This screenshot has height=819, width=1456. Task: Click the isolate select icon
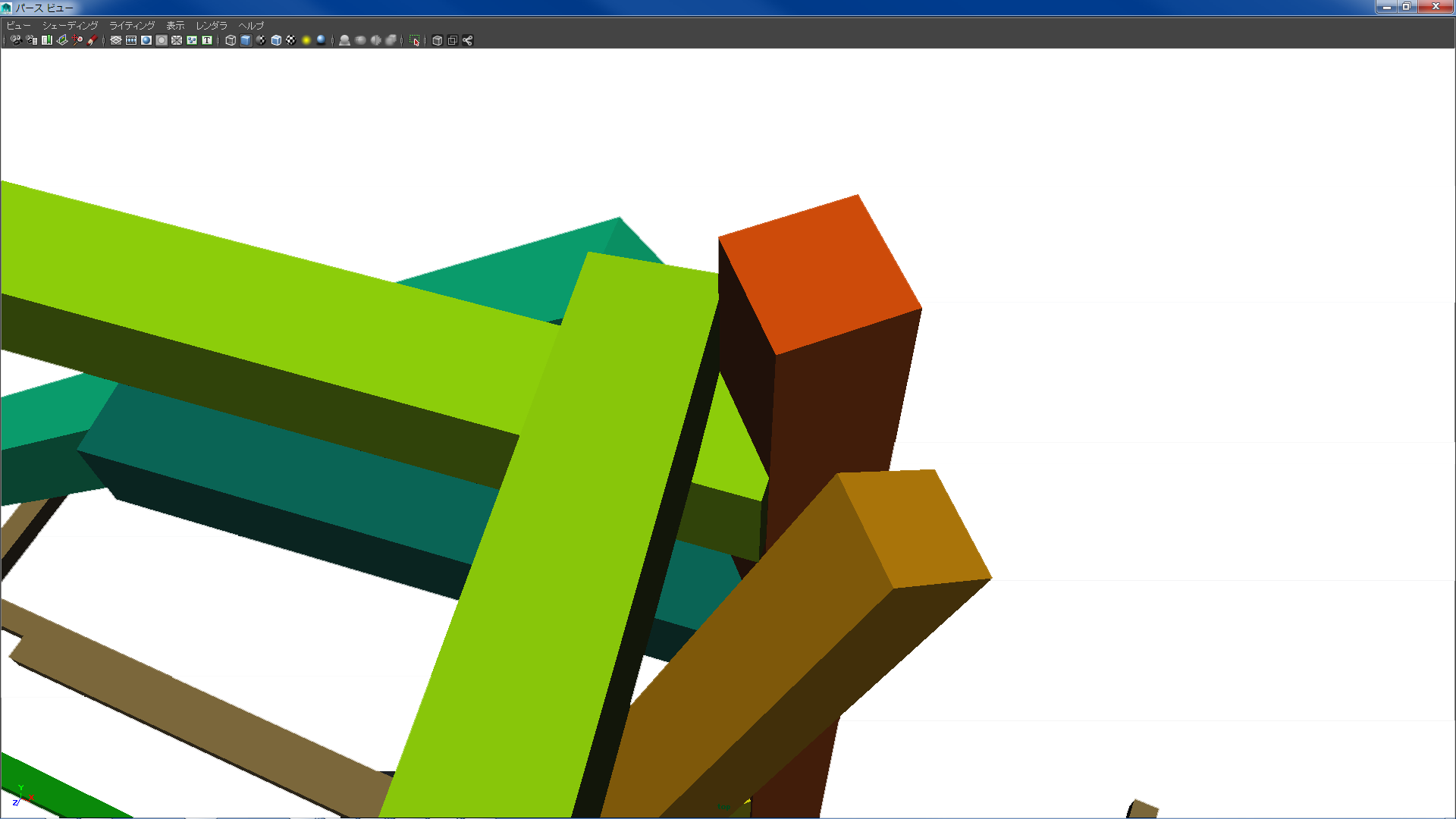tap(415, 40)
